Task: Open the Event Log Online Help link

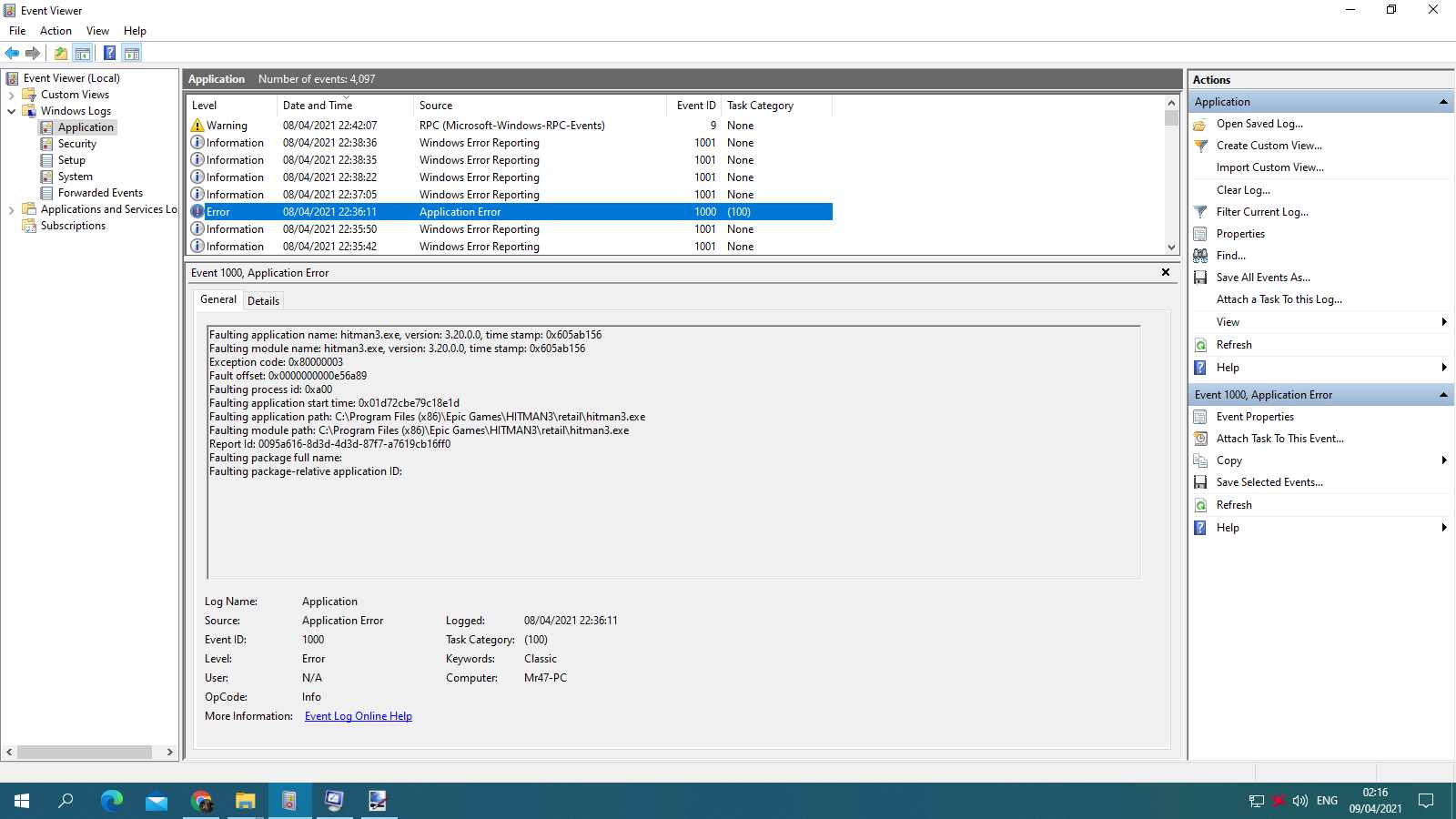Action: [359, 716]
